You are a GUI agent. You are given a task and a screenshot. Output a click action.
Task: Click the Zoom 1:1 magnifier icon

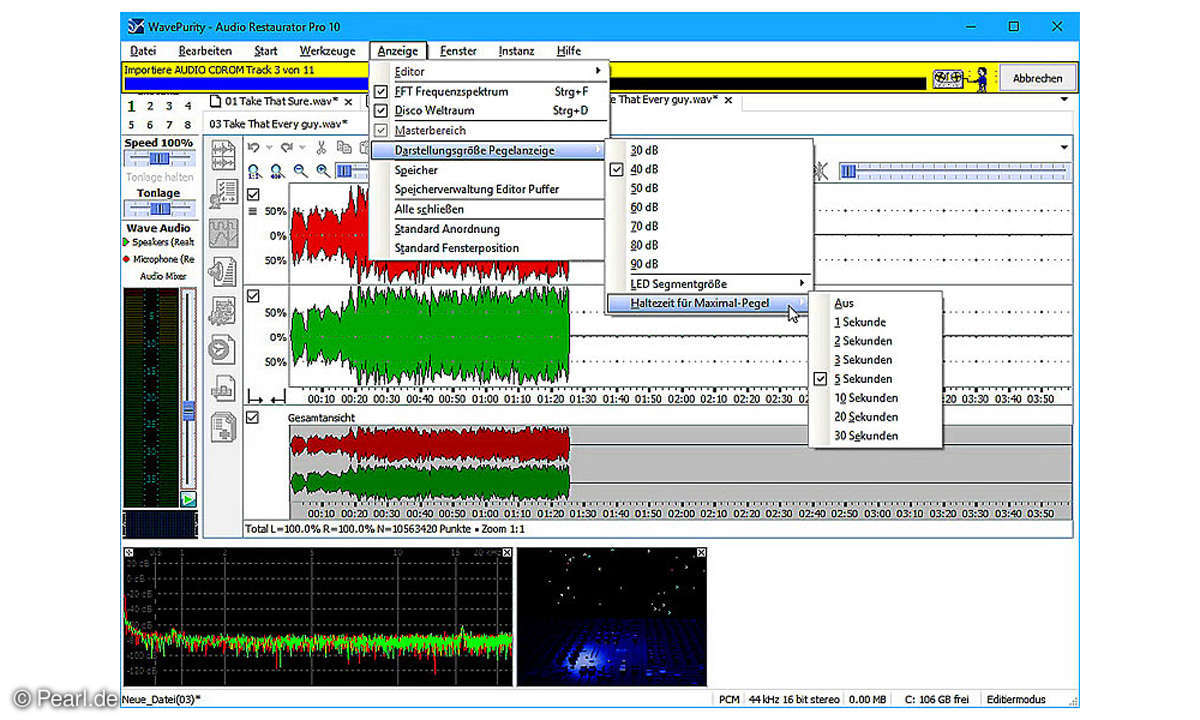click(254, 171)
